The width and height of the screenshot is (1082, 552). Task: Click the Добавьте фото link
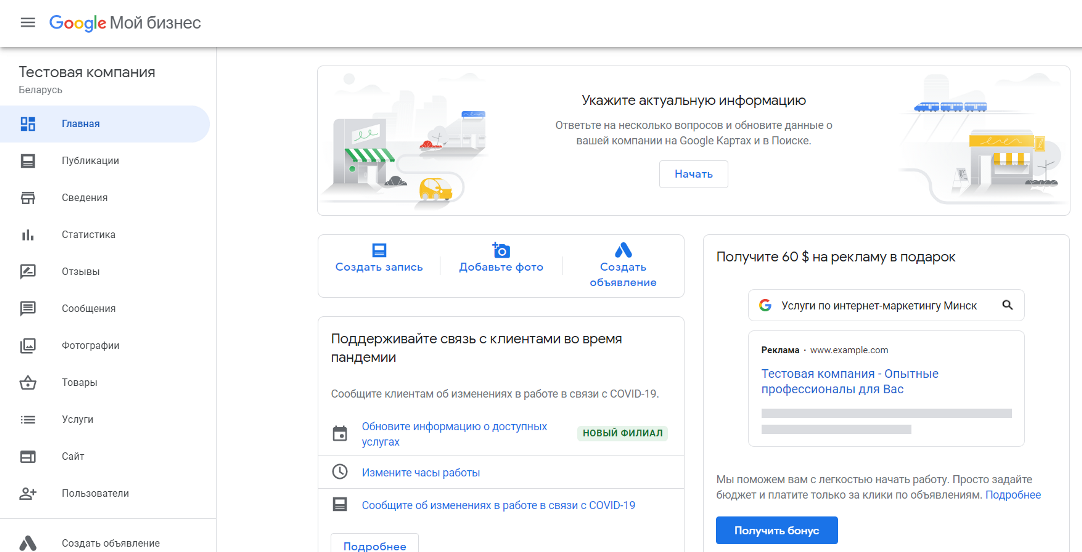click(x=501, y=267)
